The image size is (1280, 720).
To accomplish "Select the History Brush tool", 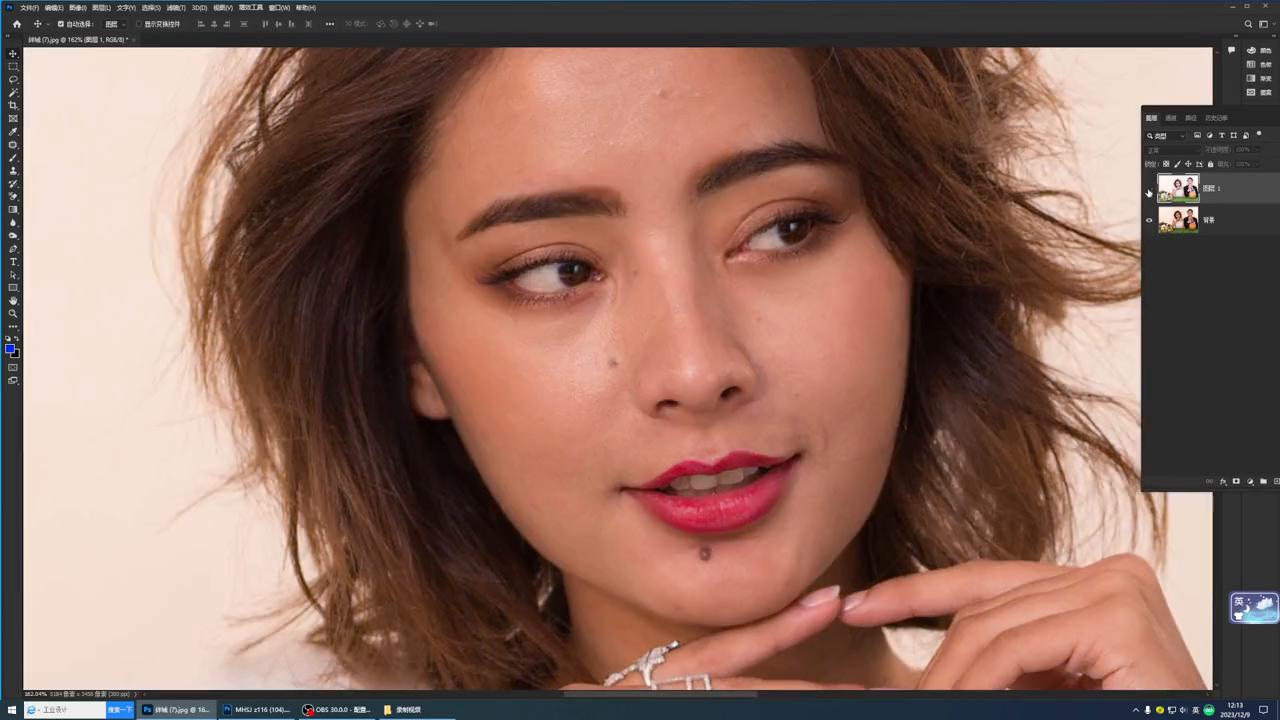I will pyautogui.click(x=13, y=183).
